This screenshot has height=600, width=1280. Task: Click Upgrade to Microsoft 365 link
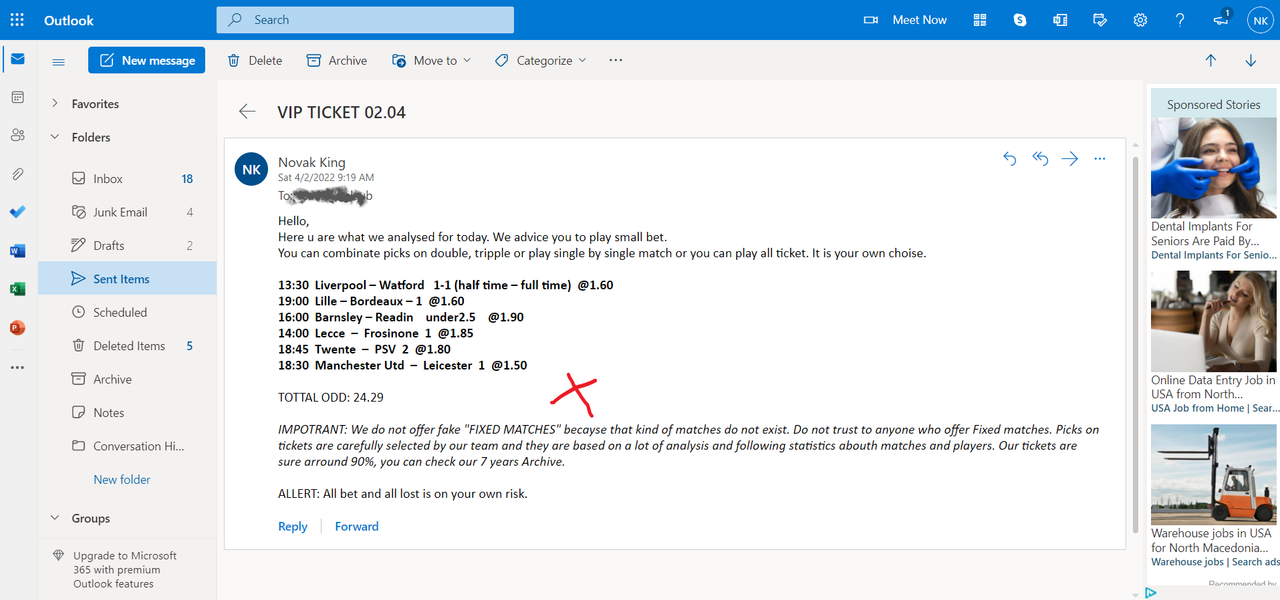click(x=124, y=569)
